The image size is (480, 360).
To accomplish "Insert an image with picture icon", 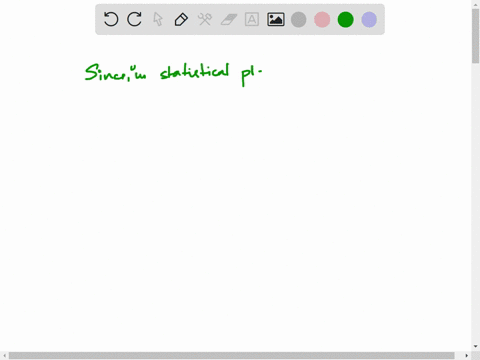I will 276,19.
